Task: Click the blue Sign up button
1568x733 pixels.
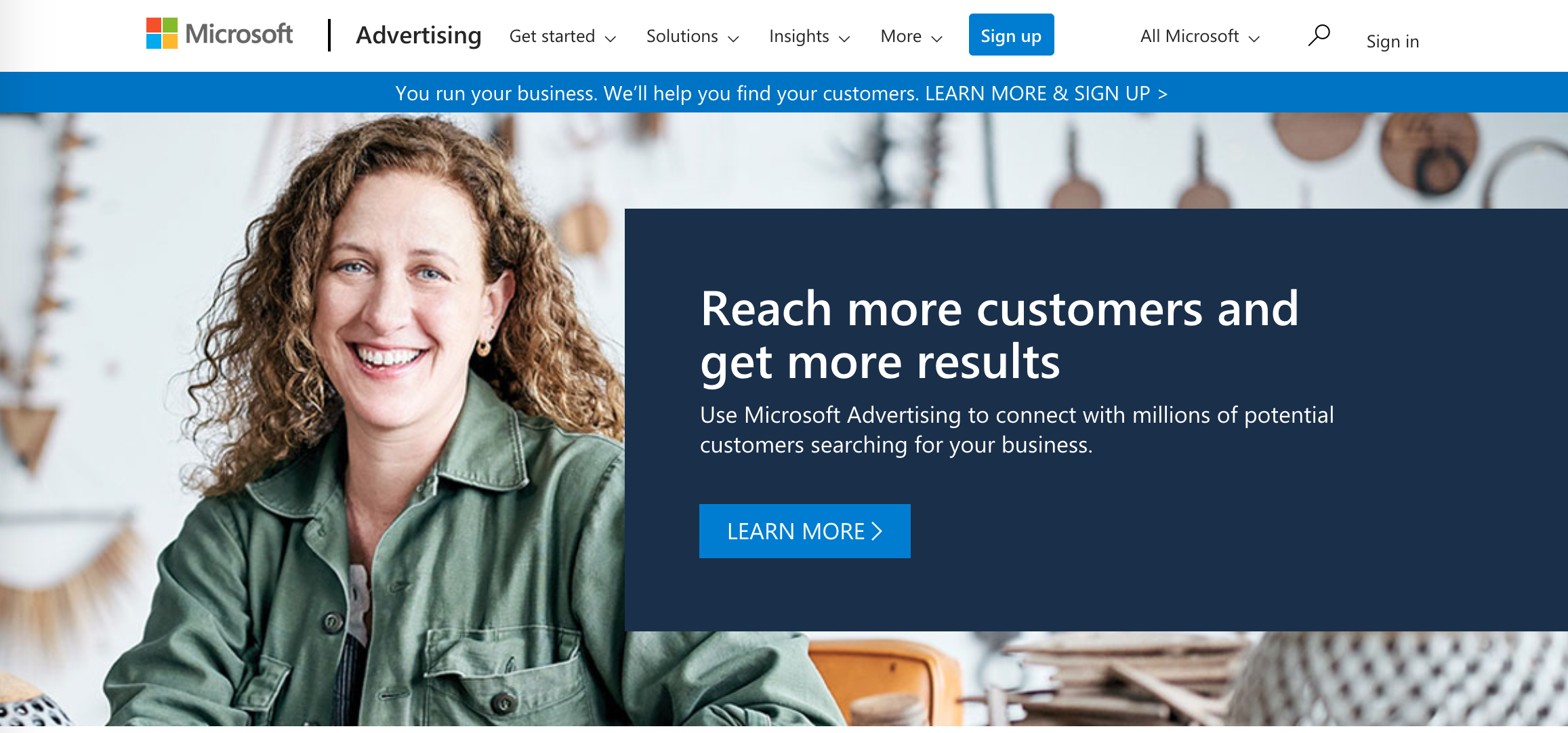Action: pos(1011,35)
